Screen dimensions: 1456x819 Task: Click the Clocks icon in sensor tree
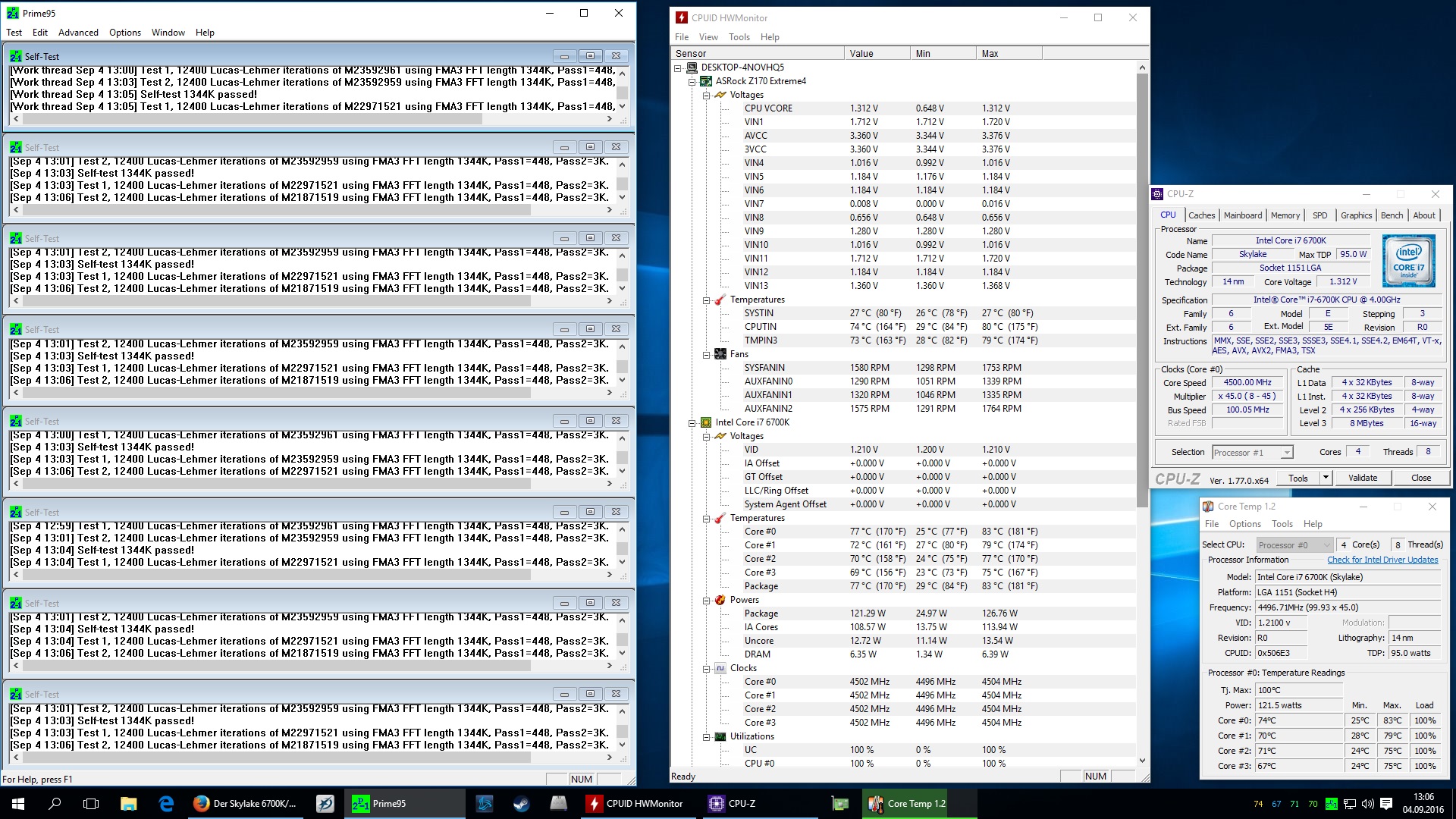720,668
